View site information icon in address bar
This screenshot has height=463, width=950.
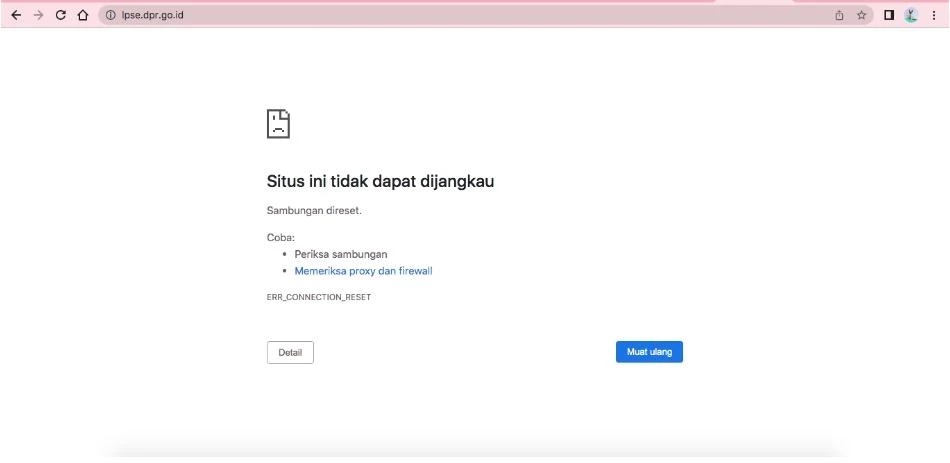pyautogui.click(x=110, y=15)
